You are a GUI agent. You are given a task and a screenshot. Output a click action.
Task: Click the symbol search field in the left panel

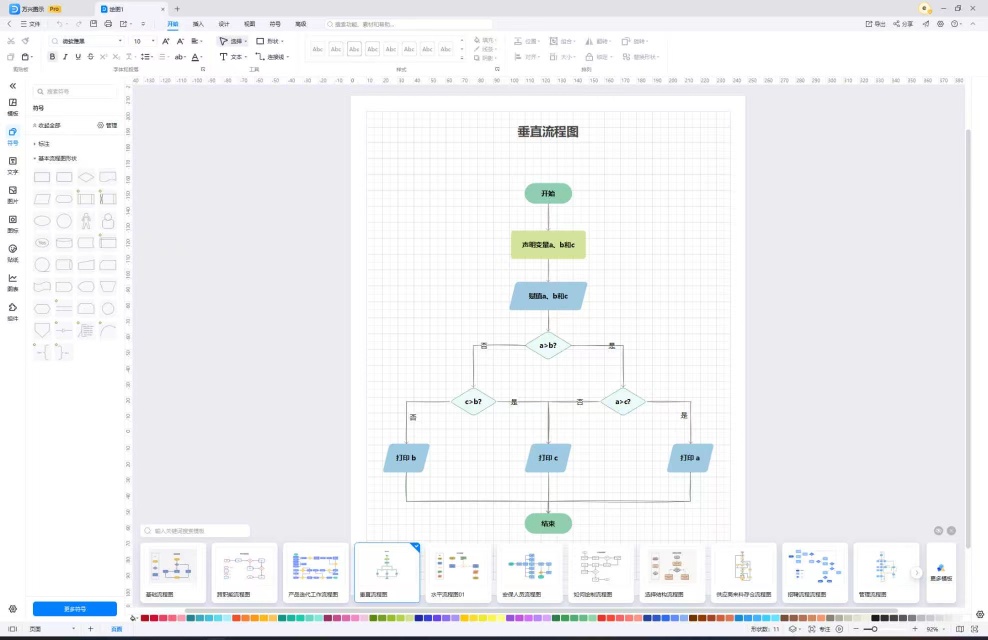coord(75,91)
